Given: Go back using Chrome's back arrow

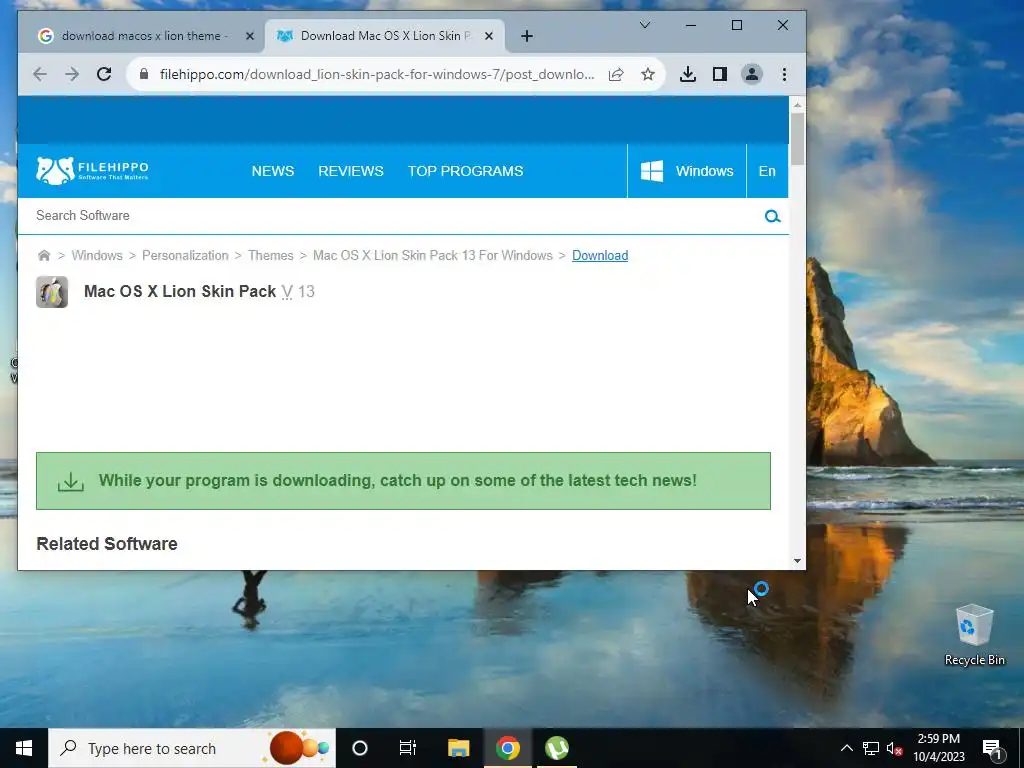Looking at the screenshot, I should 40,74.
